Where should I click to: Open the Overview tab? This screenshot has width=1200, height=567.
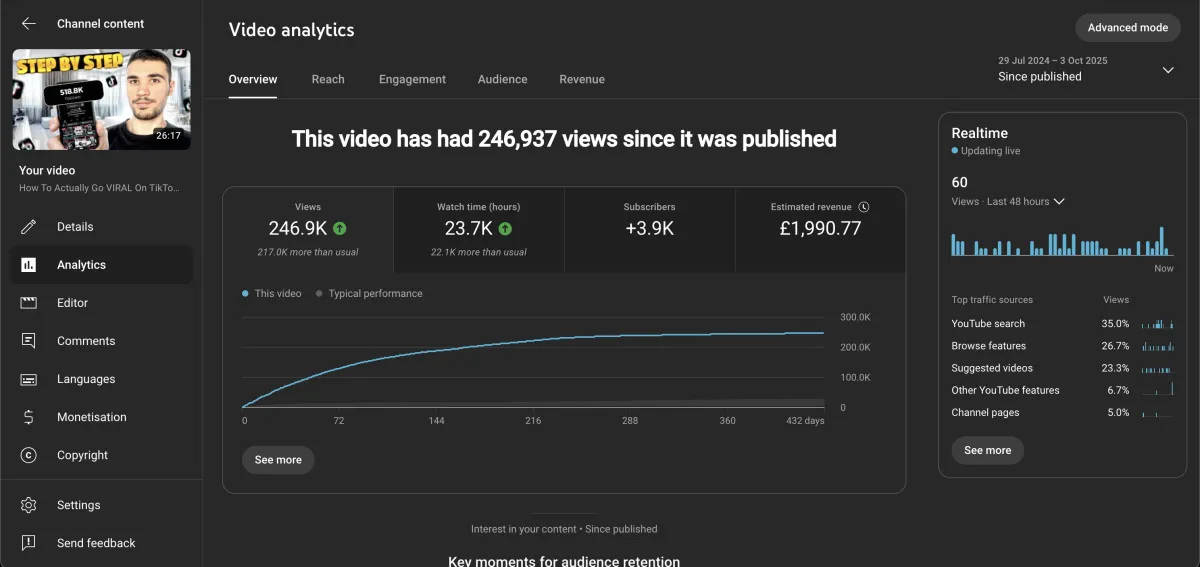click(x=253, y=79)
